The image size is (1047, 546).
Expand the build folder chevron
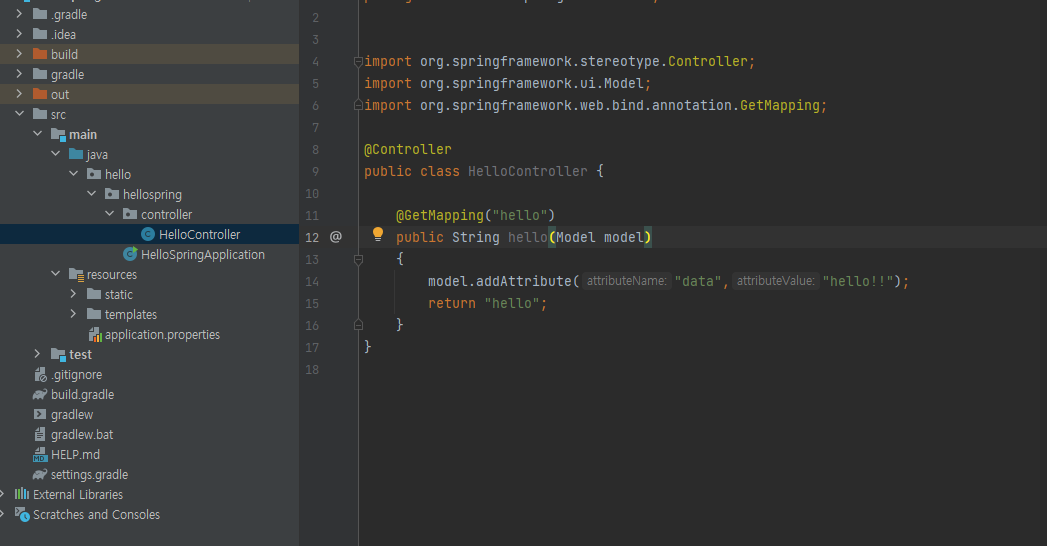point(19,54)
